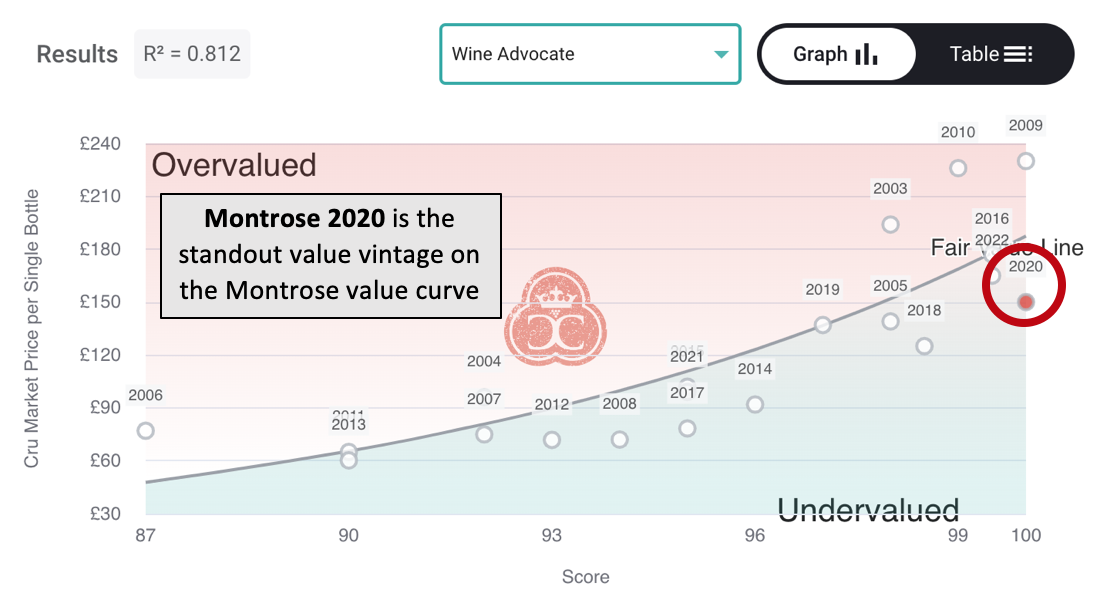Switch to the Graph view
The image size is (1114, 614).
pos(837,54)
